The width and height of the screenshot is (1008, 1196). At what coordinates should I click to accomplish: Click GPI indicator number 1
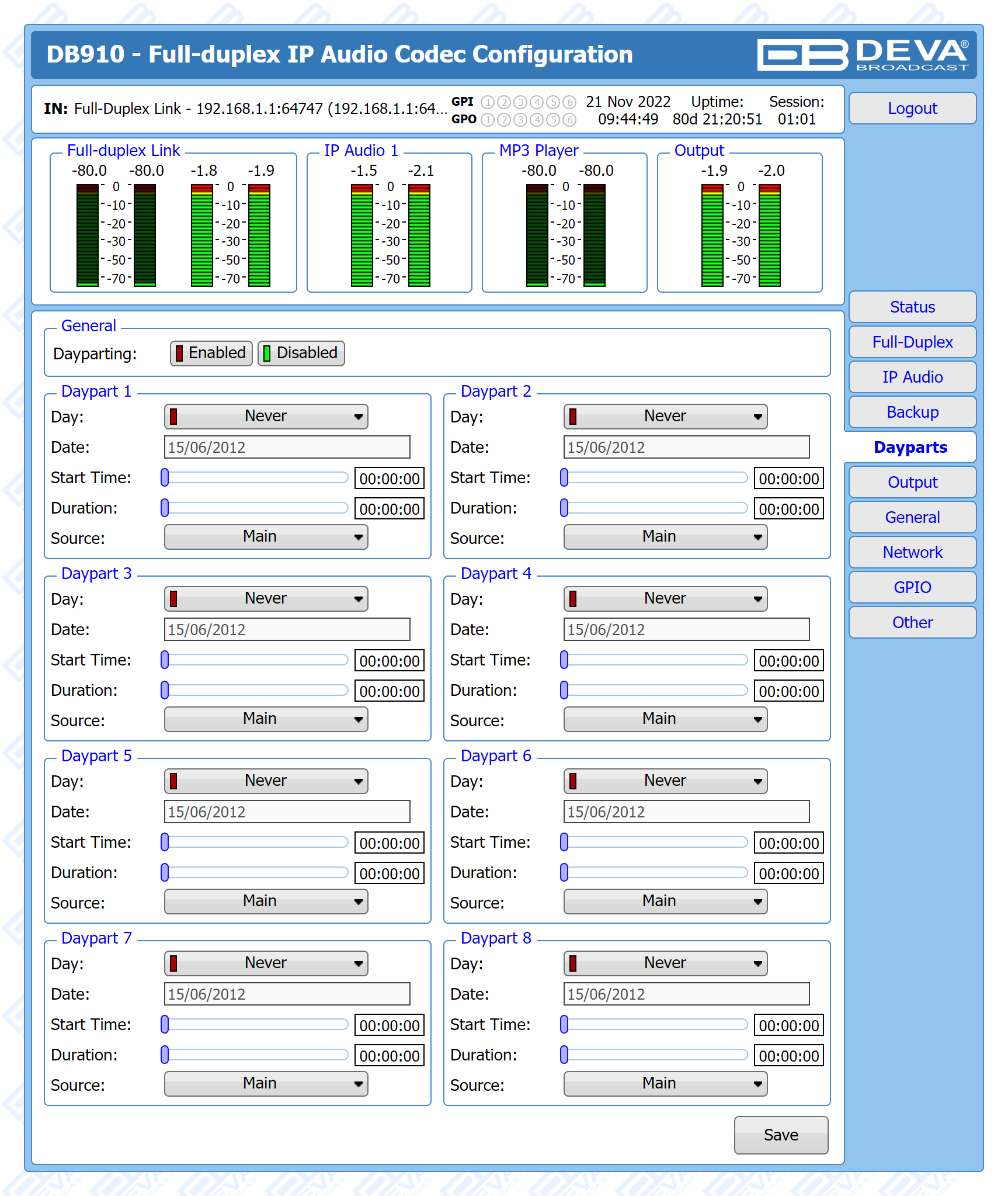[x=487, y=102]
